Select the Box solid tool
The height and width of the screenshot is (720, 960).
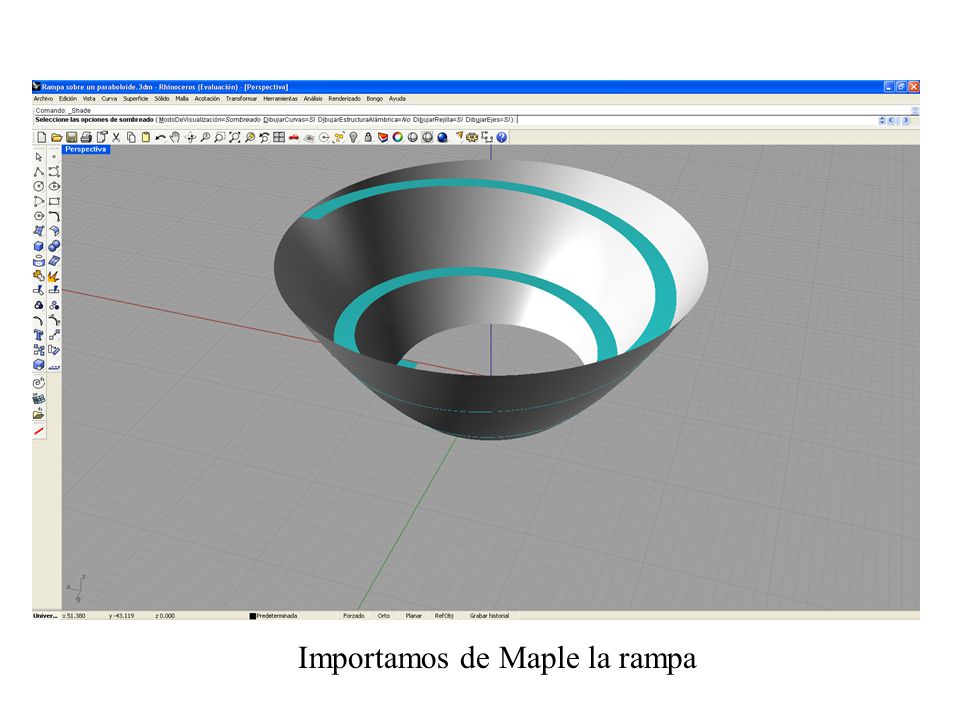39,246
